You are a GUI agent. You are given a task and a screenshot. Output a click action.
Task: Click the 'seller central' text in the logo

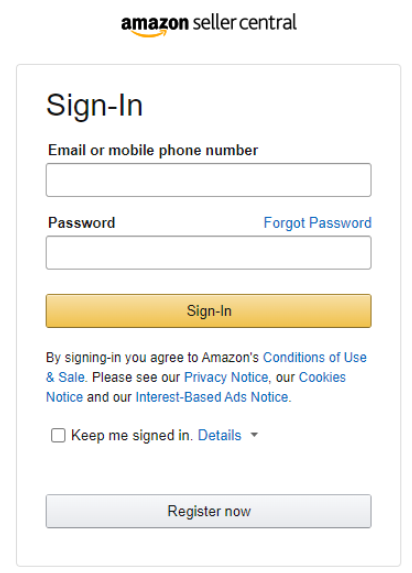[245, 23]
